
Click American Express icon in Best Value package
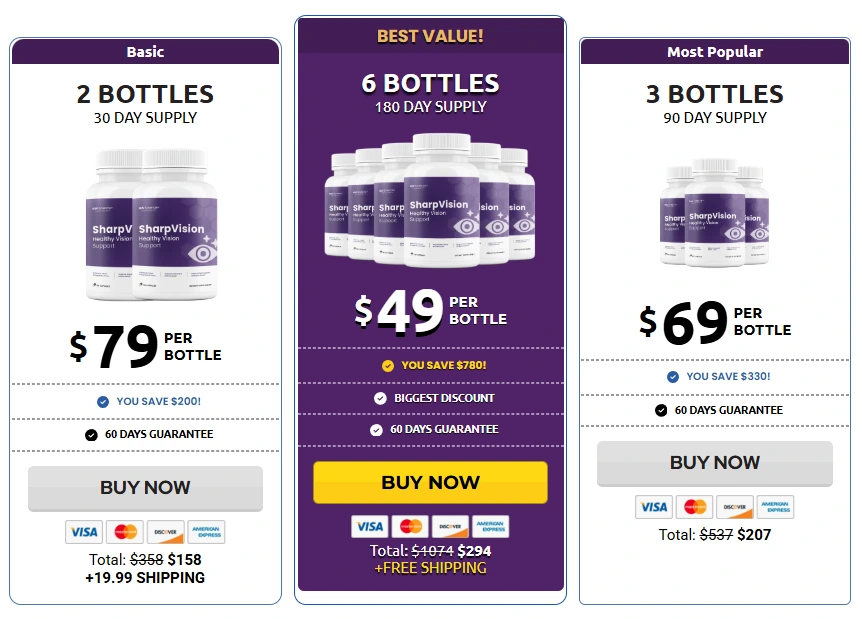click(x=490, y=526)
